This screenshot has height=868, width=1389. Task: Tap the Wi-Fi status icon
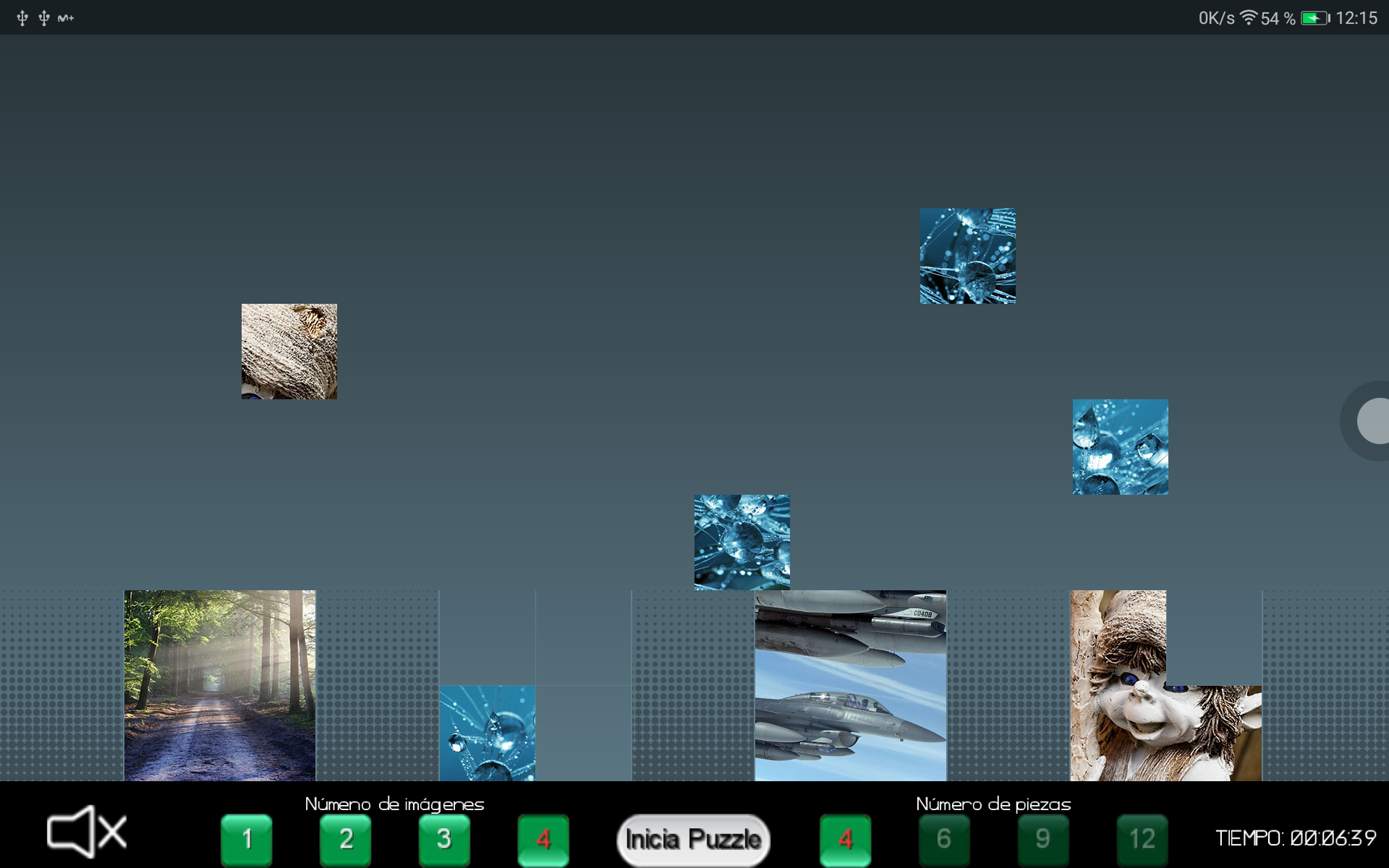pyautogui.click(x=1248, y=17)
